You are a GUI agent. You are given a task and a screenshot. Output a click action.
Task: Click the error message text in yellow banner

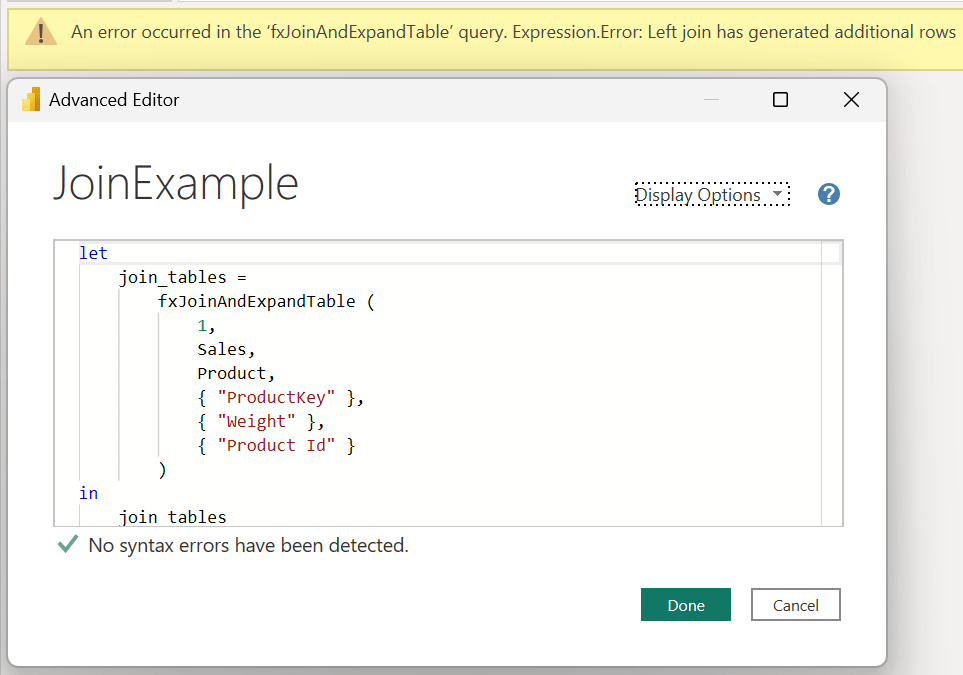coord(512,33)
